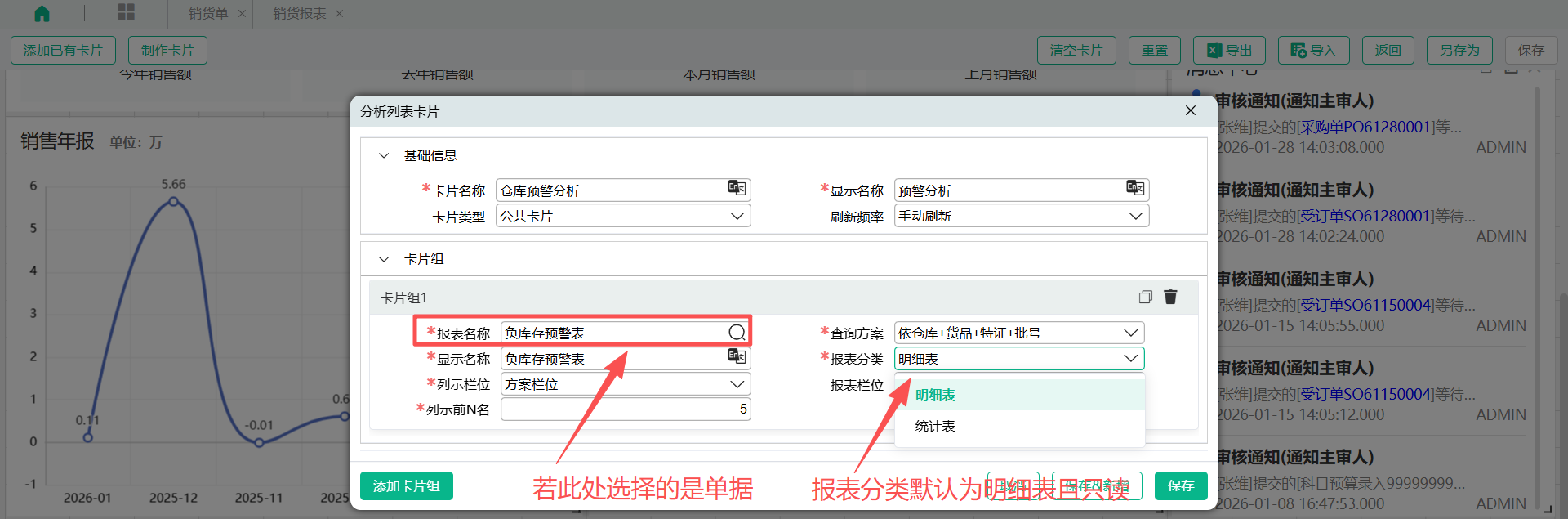This screenshot has height=519, width=1568.
Task: Click the search icon in 报表名称 field
Action: point(737,332)
